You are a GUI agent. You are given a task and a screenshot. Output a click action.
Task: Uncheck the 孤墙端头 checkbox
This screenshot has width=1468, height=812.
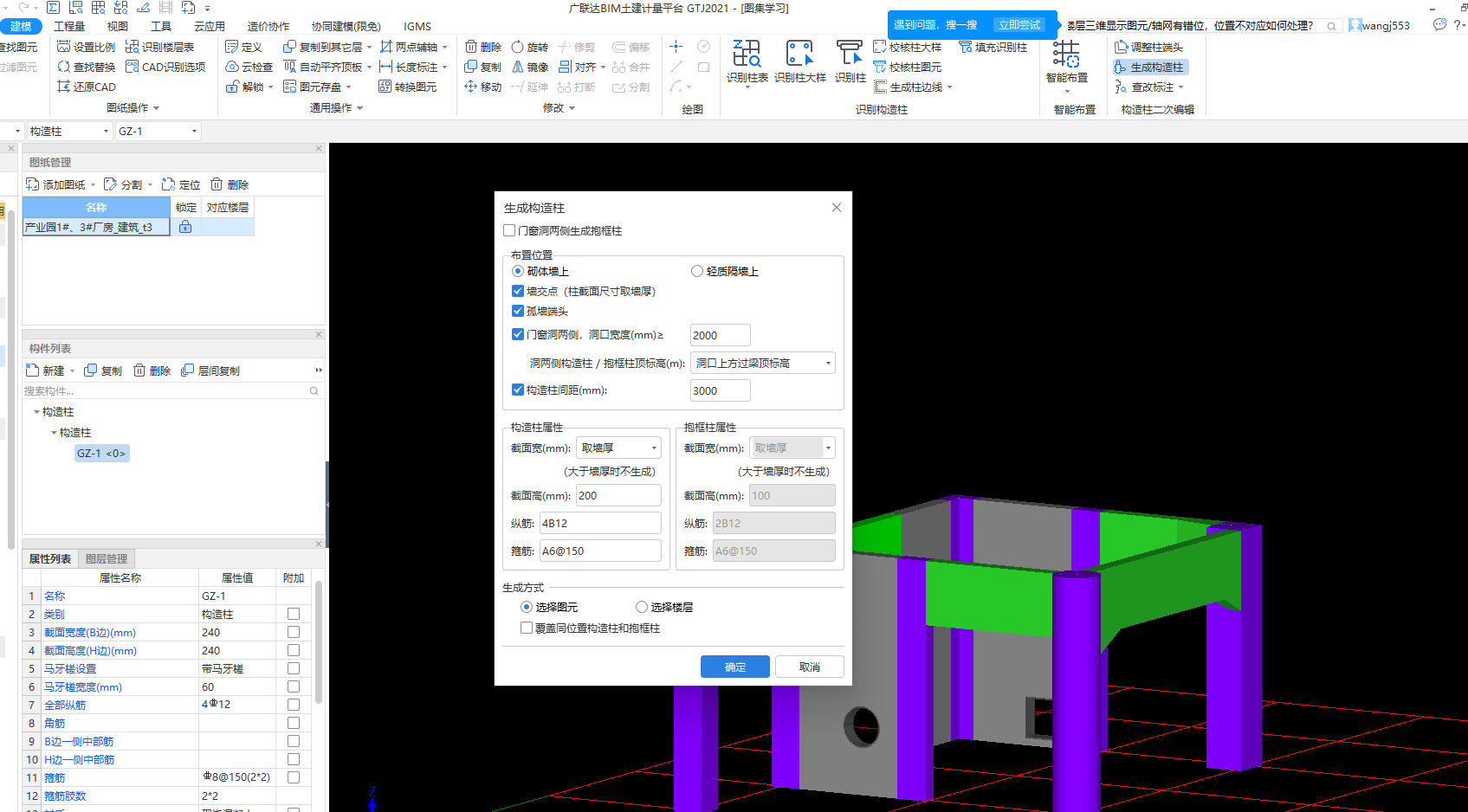pyautogui.click(x=518, y=312)
